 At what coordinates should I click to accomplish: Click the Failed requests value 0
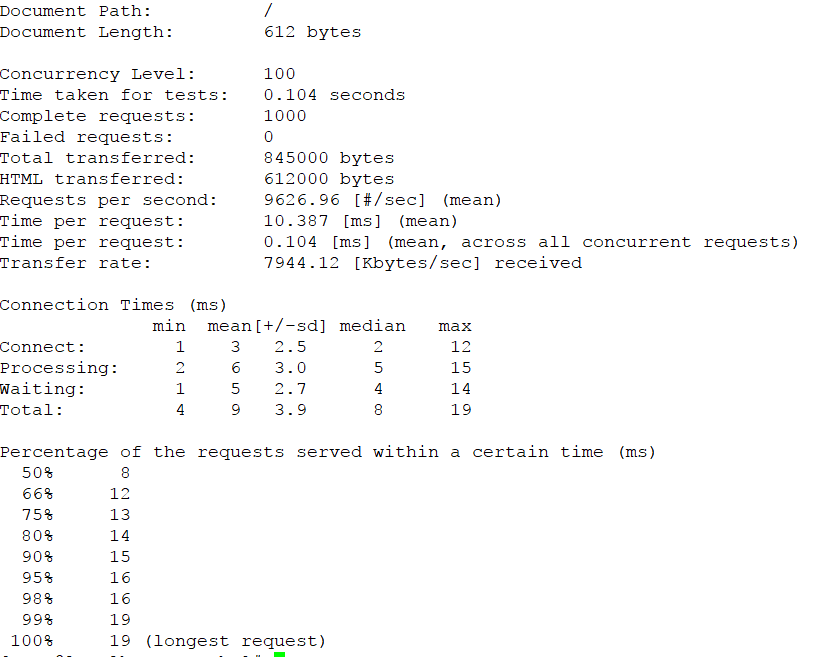[268, 137]
